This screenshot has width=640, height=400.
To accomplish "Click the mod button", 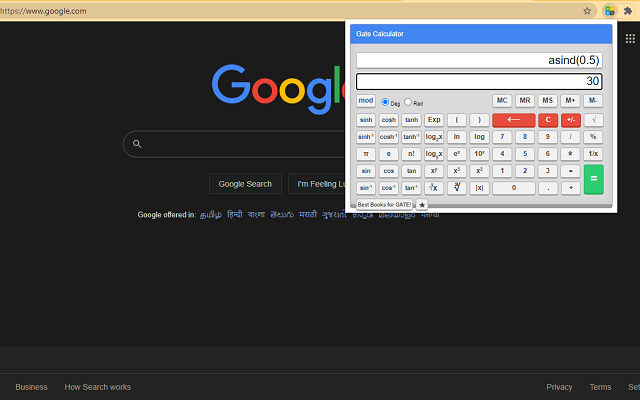I will (366, 101).
